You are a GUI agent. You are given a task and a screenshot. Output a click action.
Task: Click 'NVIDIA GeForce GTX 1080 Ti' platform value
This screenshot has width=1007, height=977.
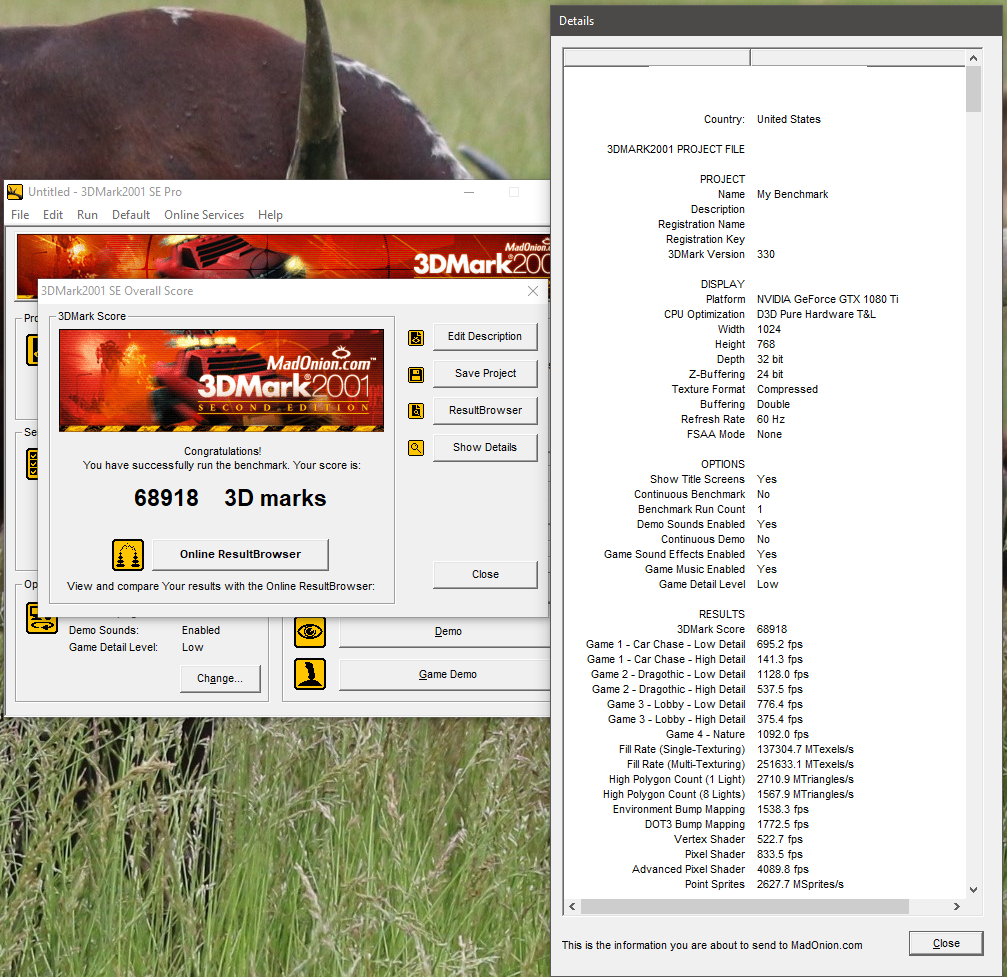pos(827,299)
